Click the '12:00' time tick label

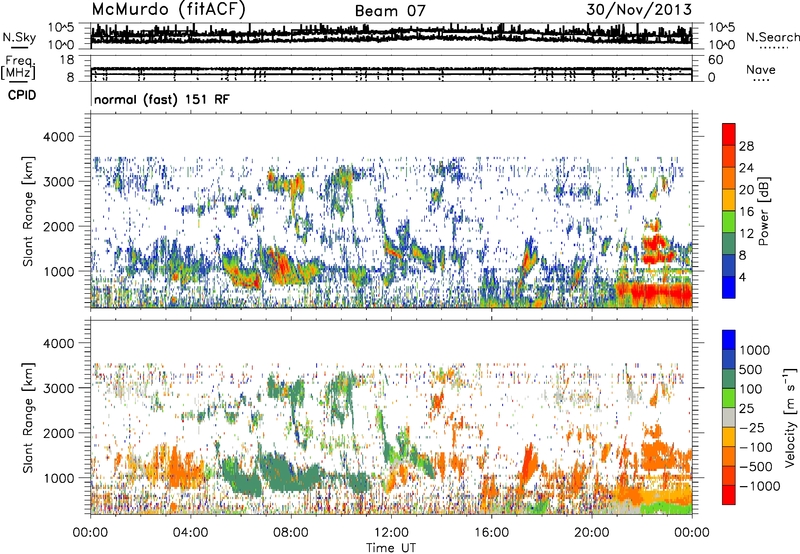(391, 533)
